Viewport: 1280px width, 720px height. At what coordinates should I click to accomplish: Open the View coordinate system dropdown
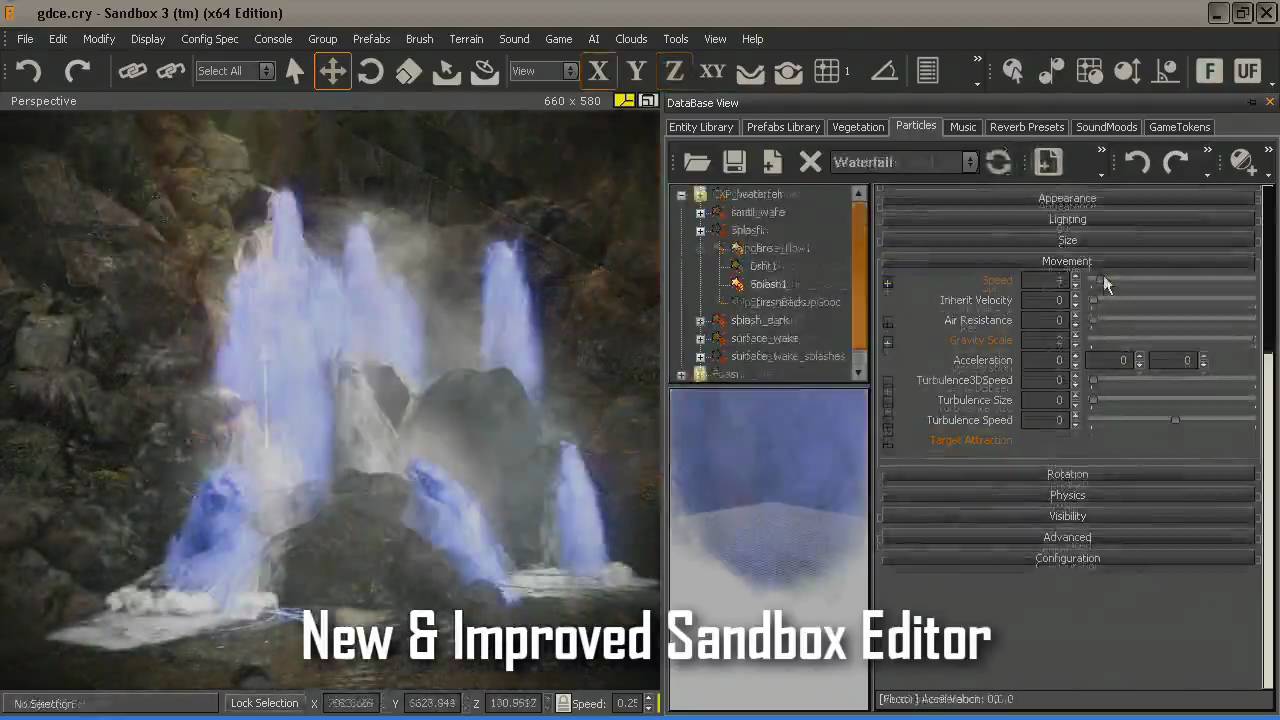543,71
